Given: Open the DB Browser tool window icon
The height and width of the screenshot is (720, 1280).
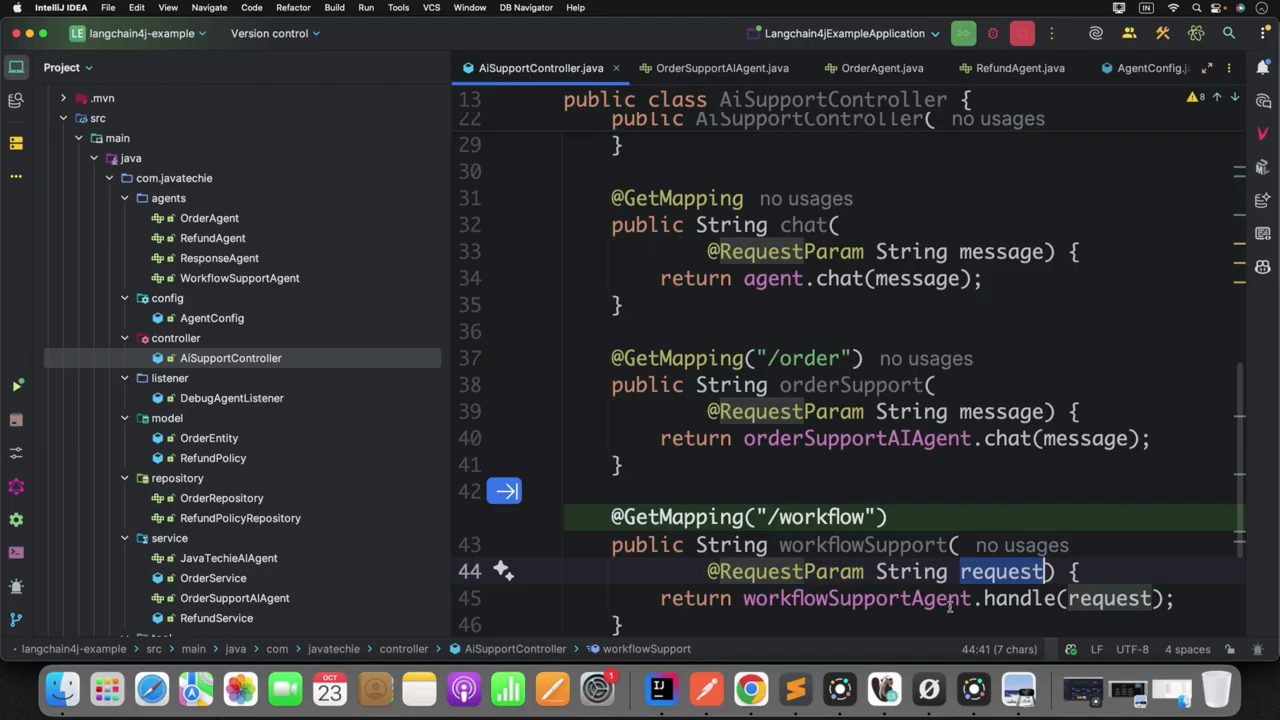Looking at the screenshot, I should point(16,101).
